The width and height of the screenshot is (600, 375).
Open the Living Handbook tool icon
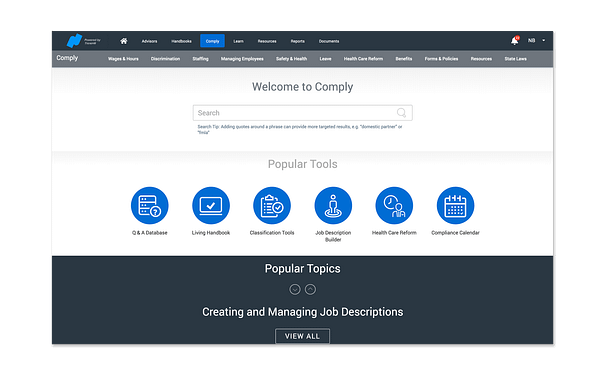(x=211, y=205)
